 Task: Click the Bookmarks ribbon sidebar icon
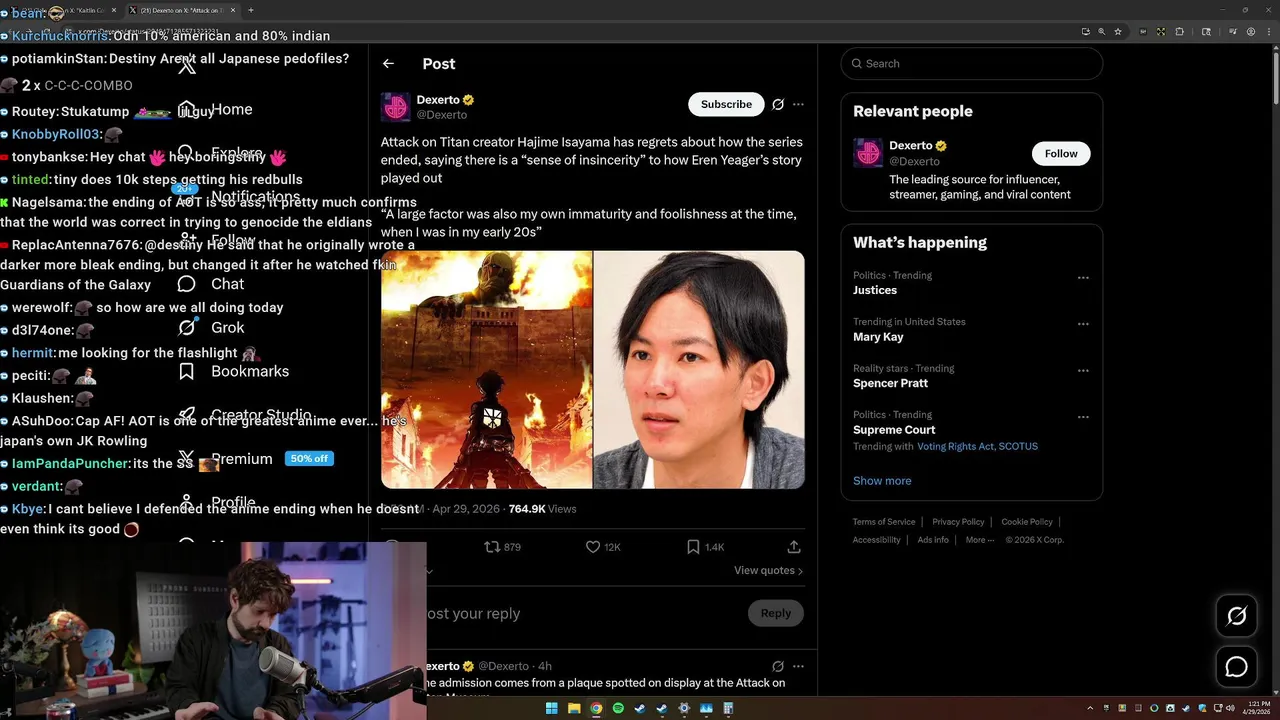click(187, 371)
